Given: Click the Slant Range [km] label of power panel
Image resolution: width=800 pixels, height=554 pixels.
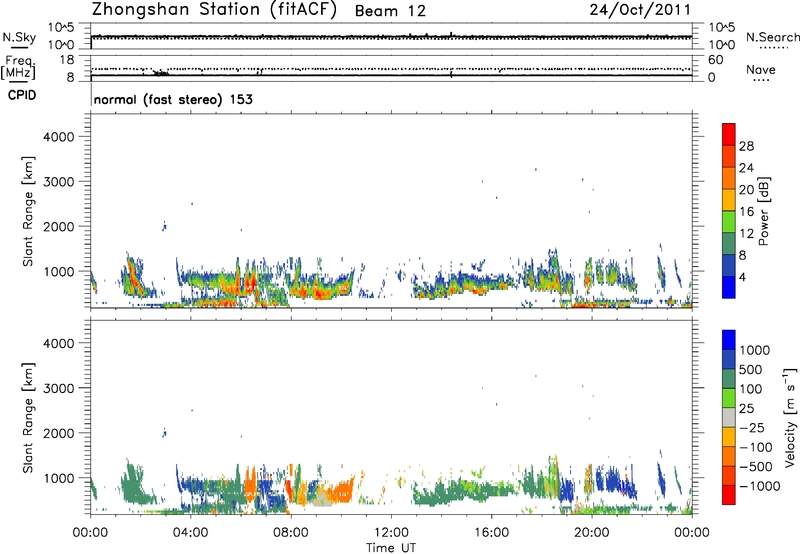Looking at the screenshot, I should pyautogui.click(x=28, y=211).
